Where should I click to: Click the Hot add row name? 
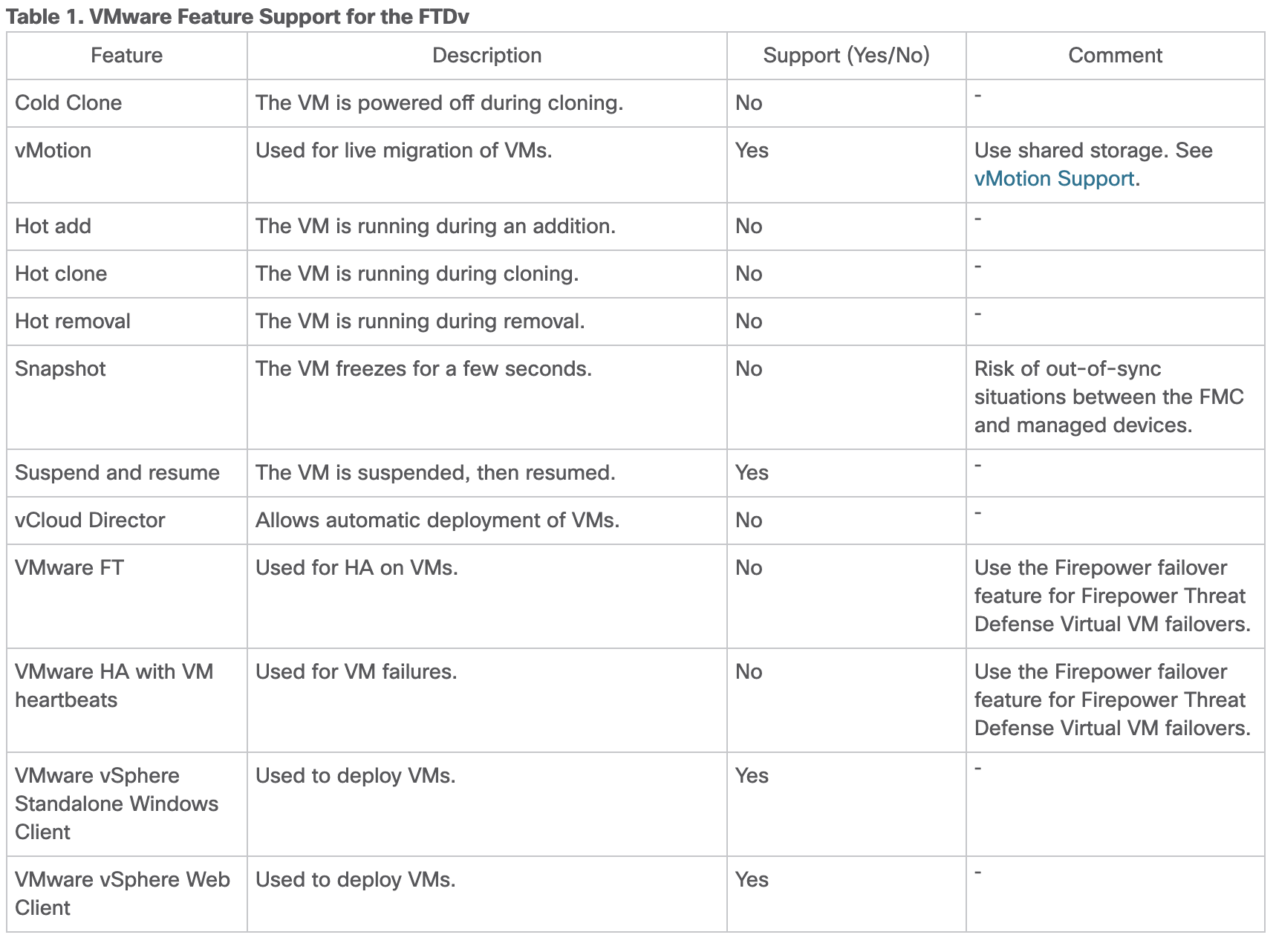pos(53,226)
